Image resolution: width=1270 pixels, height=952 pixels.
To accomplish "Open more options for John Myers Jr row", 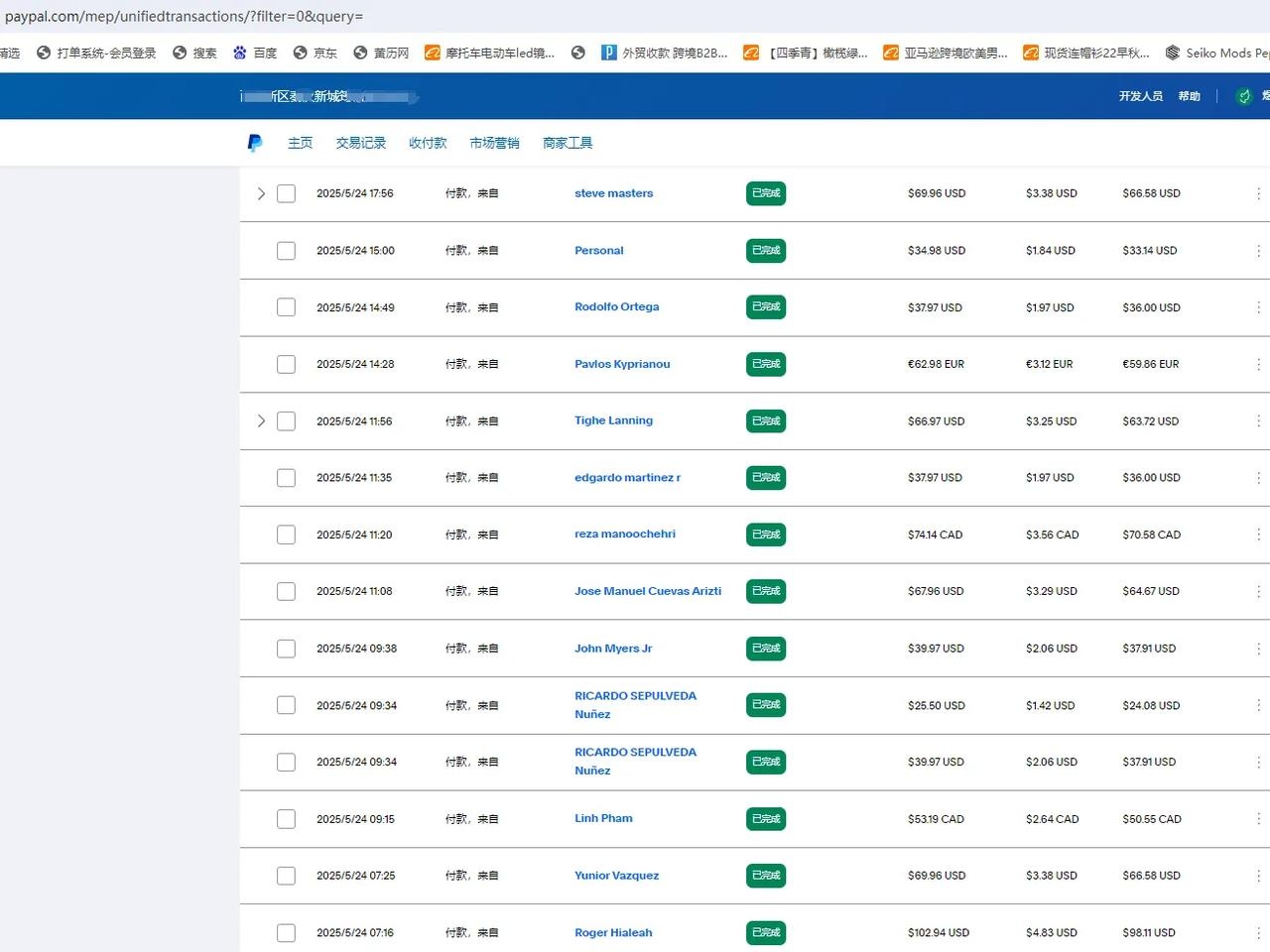I will tap(1258, 649).
